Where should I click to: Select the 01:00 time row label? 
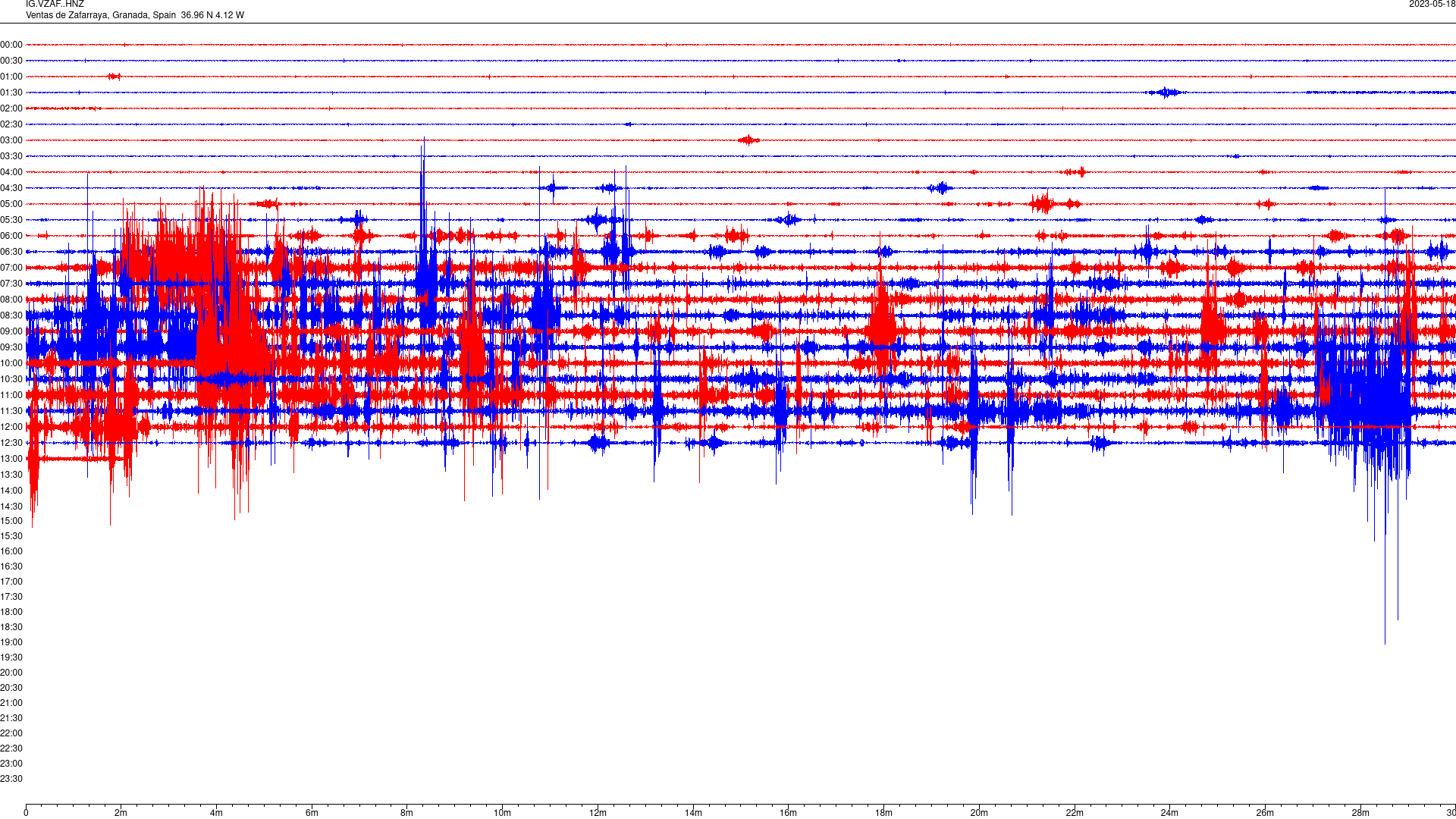[11, 77]
